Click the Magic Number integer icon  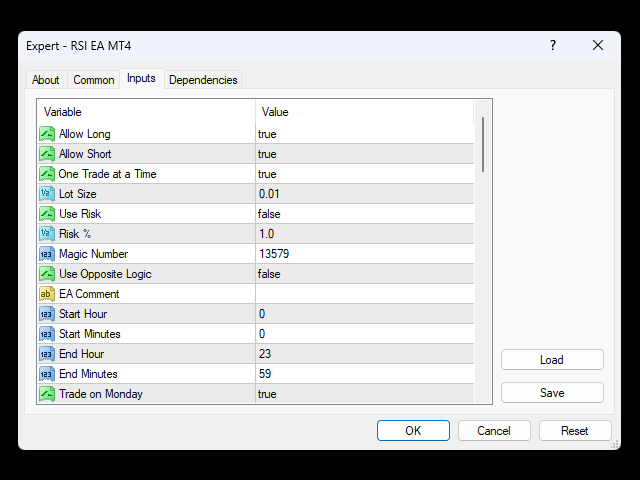tap(47, 254)
